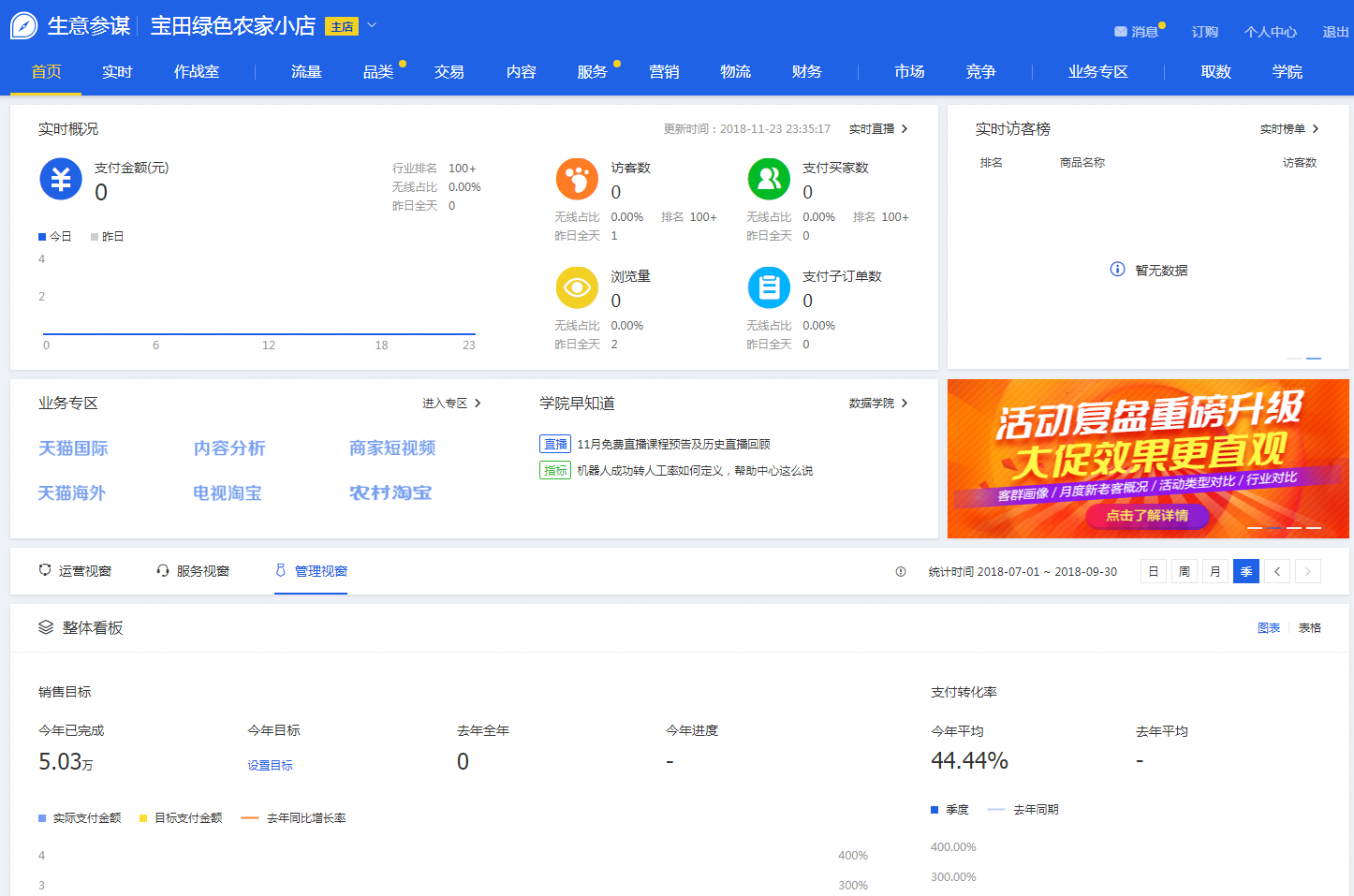
Task: Open 实时直播 chevron link
Action: (878, 129)
